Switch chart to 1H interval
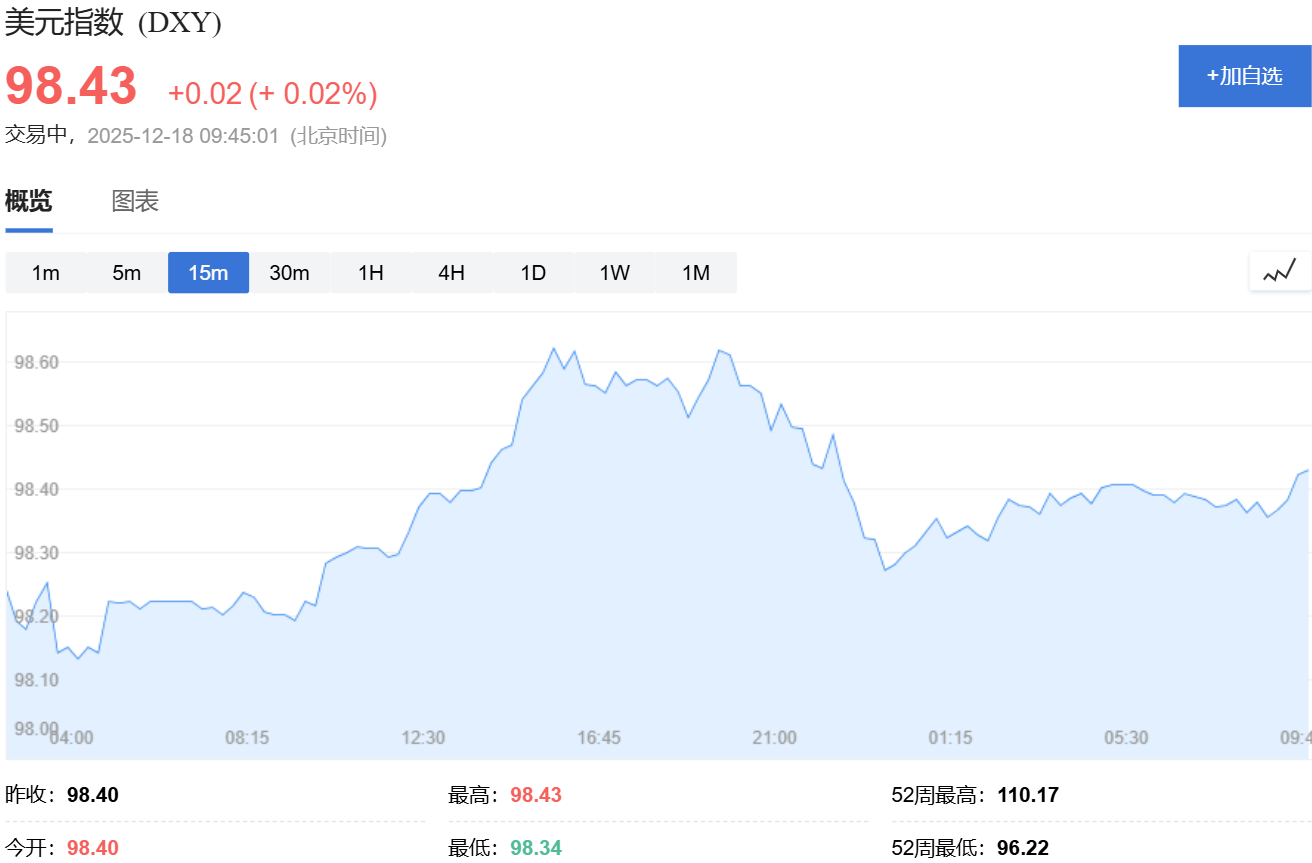Image resolution: width=1312 pixels, height=863 pixels. (x=371, y=273)
